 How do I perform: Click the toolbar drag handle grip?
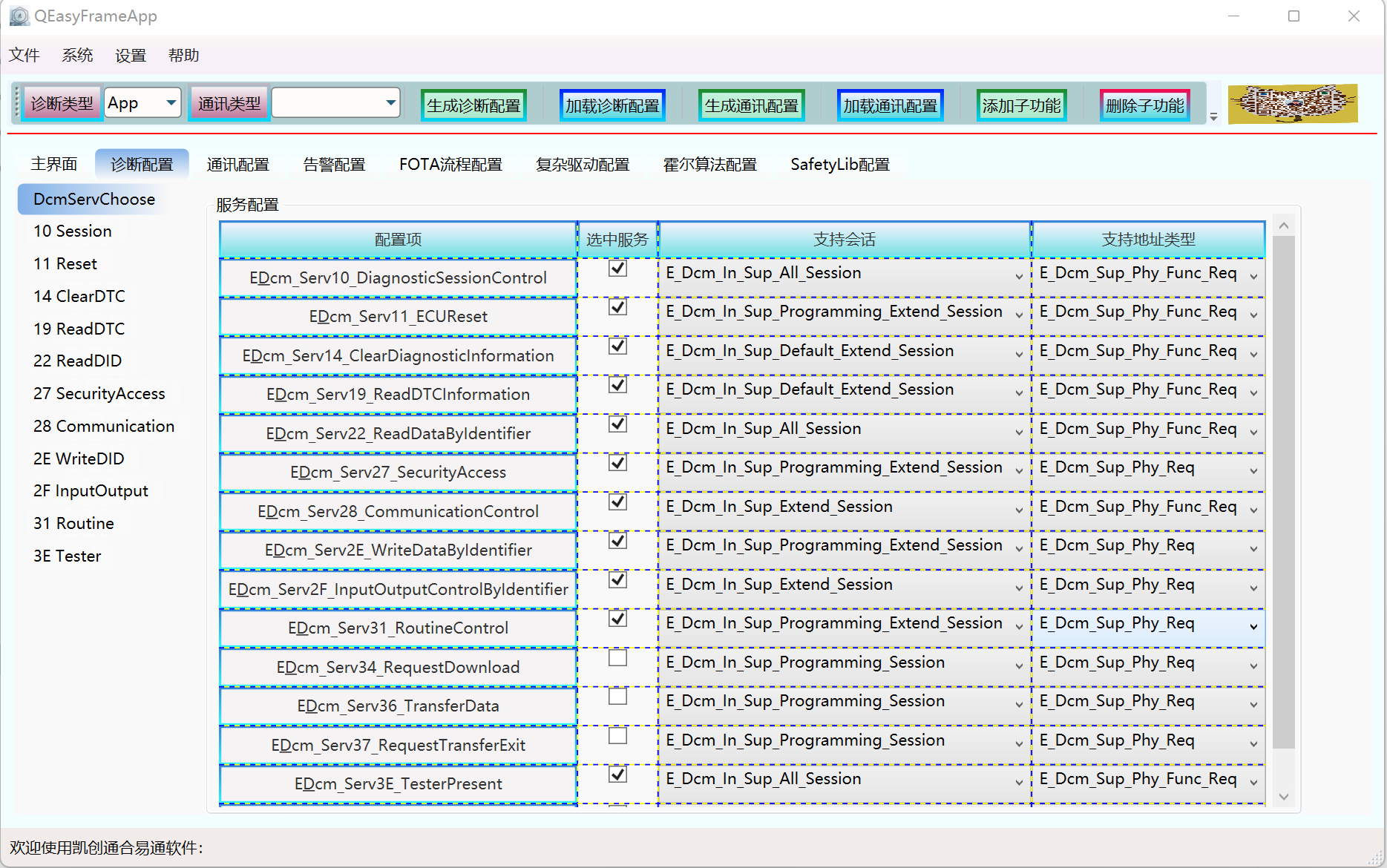(16, 103)
